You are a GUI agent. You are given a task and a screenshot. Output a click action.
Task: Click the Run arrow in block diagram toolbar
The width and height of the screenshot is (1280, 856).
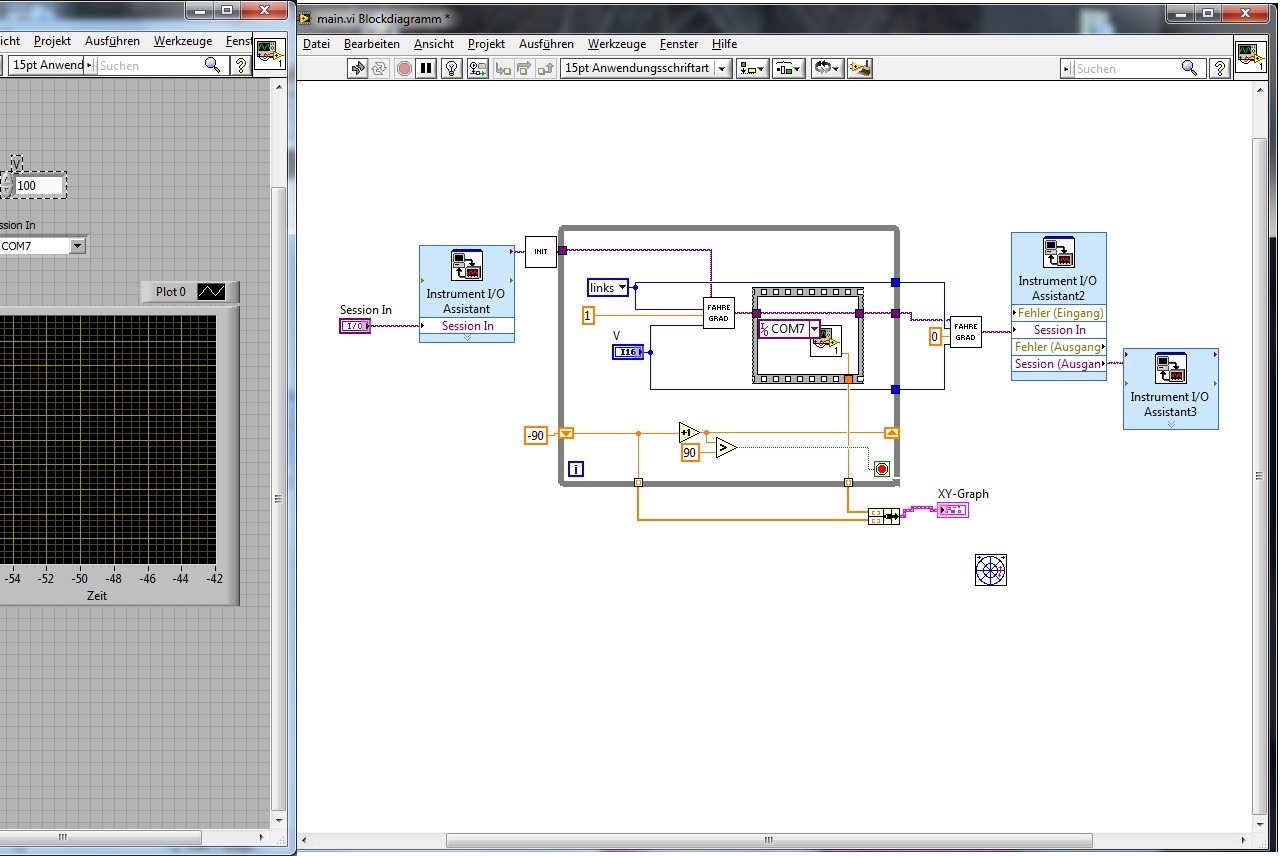point(358,68)
